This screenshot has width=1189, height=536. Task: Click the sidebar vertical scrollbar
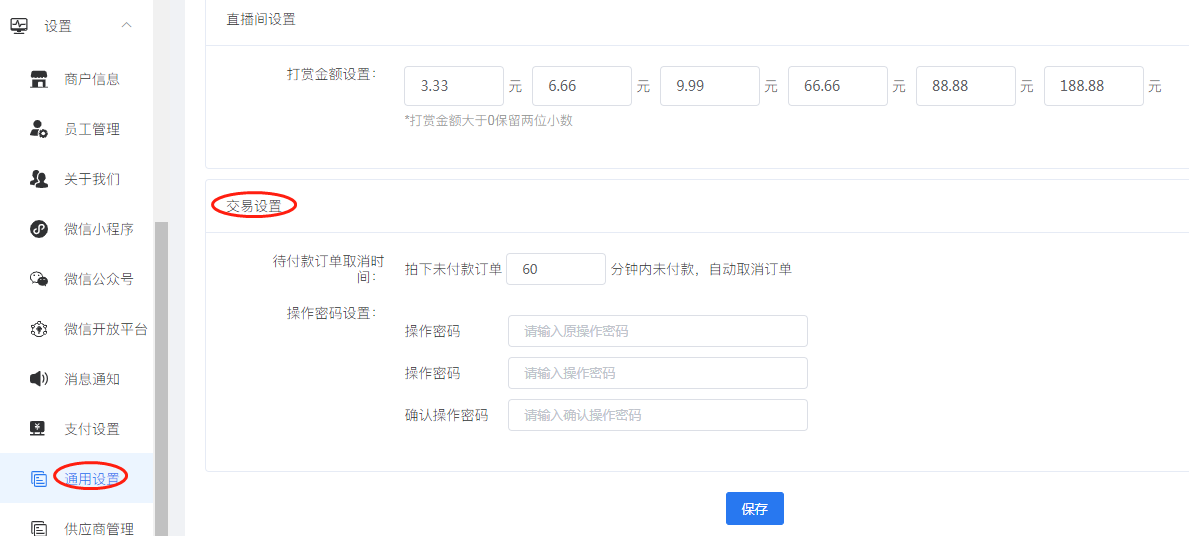(161, 378)
